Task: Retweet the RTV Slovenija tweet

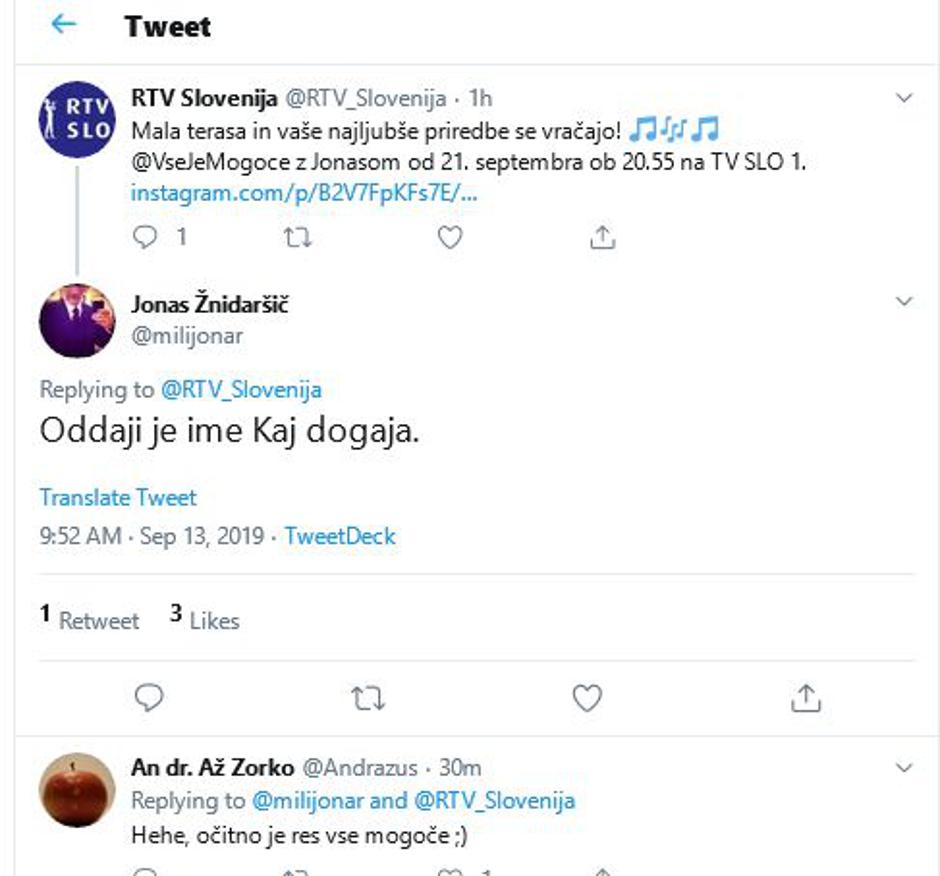Action: click(x=299, y=236)
